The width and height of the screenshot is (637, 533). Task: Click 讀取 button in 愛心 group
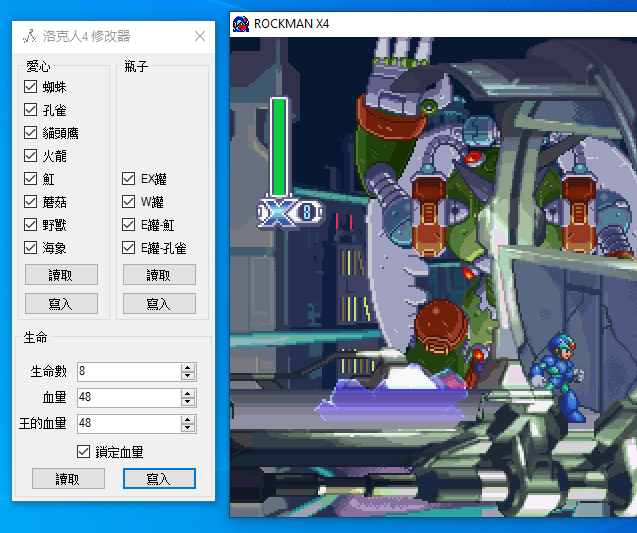coord(61,275)
